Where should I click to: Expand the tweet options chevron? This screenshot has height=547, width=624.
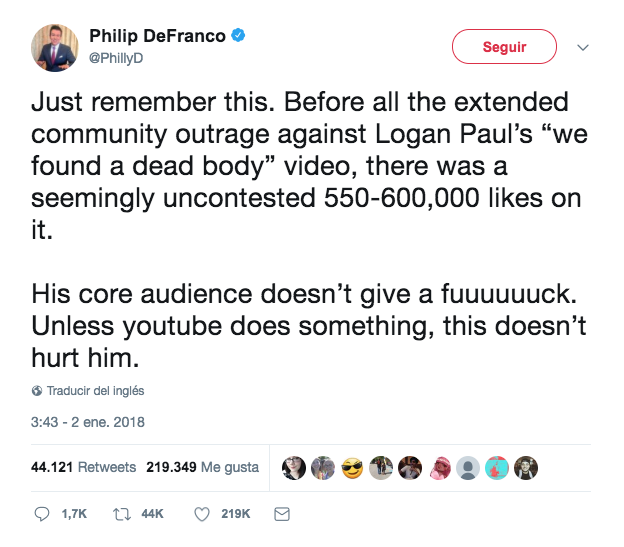coord(584,47)
